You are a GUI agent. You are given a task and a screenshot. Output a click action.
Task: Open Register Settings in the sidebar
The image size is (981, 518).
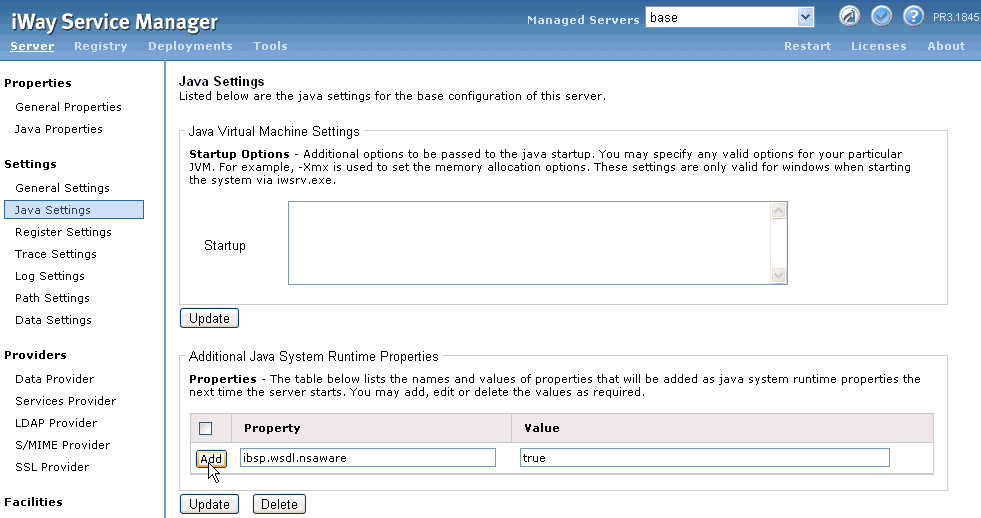tap(63, 232)
